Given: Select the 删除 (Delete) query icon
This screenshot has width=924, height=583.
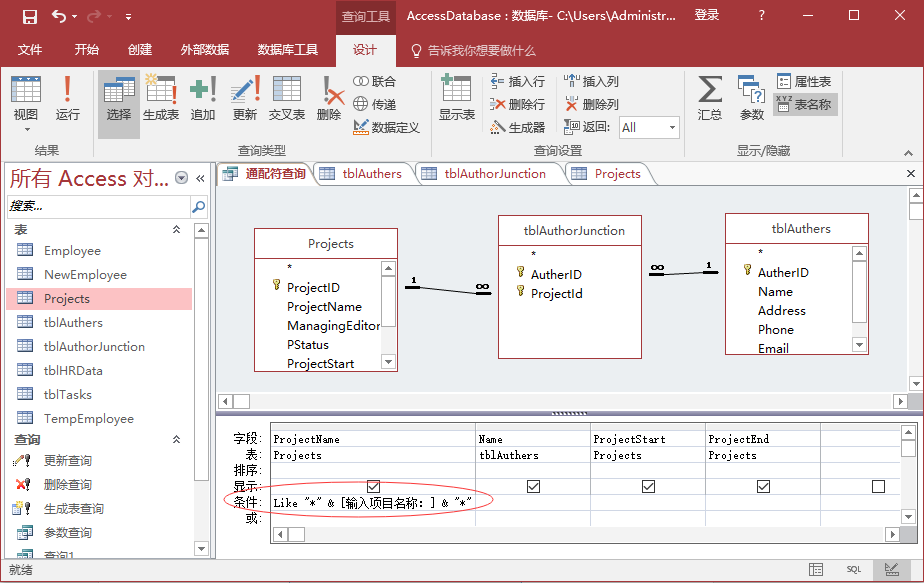Looking at the screenshot, I should pos(329,98).
